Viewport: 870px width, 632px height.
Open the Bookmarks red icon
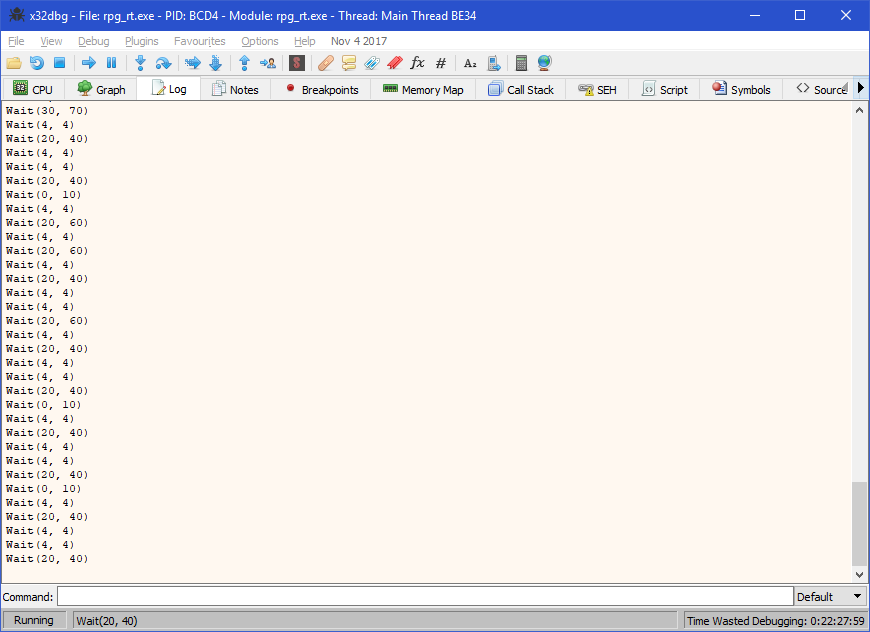[x=394, y=63]
